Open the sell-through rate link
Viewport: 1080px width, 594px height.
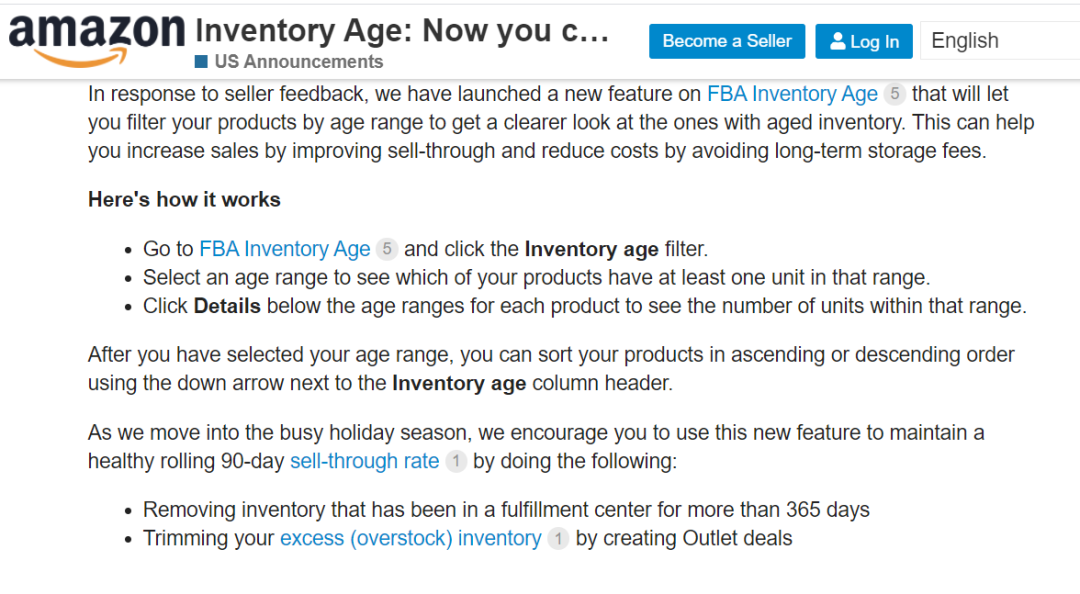364,461
